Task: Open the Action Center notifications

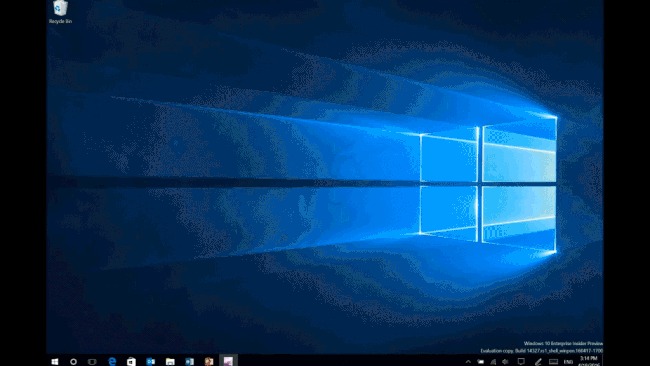Action: tap(521, 361)
